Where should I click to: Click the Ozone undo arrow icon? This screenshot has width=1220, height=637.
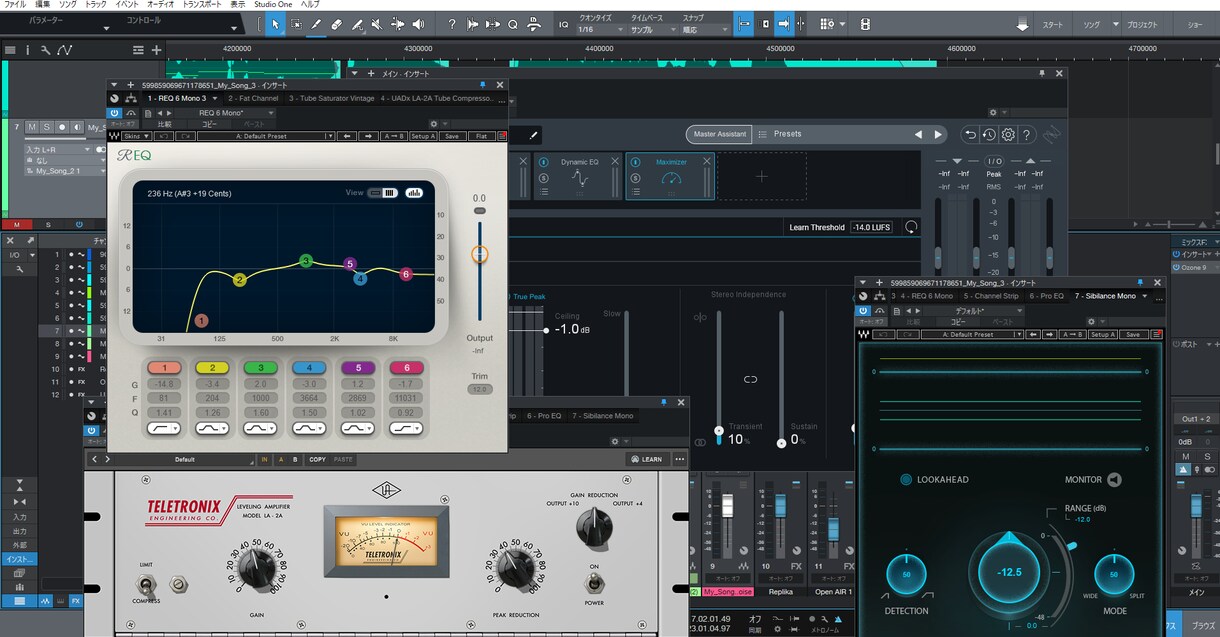coord(970,135)
